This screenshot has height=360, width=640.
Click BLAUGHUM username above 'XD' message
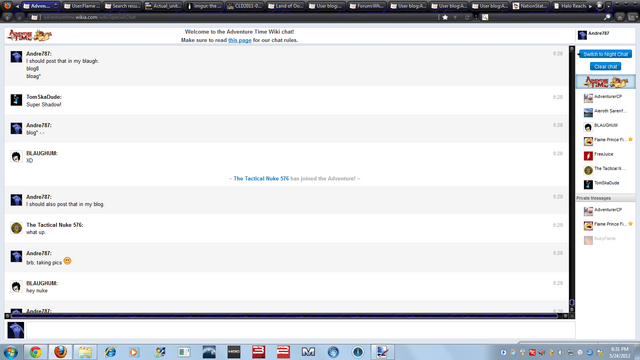[x=42, y=153]
